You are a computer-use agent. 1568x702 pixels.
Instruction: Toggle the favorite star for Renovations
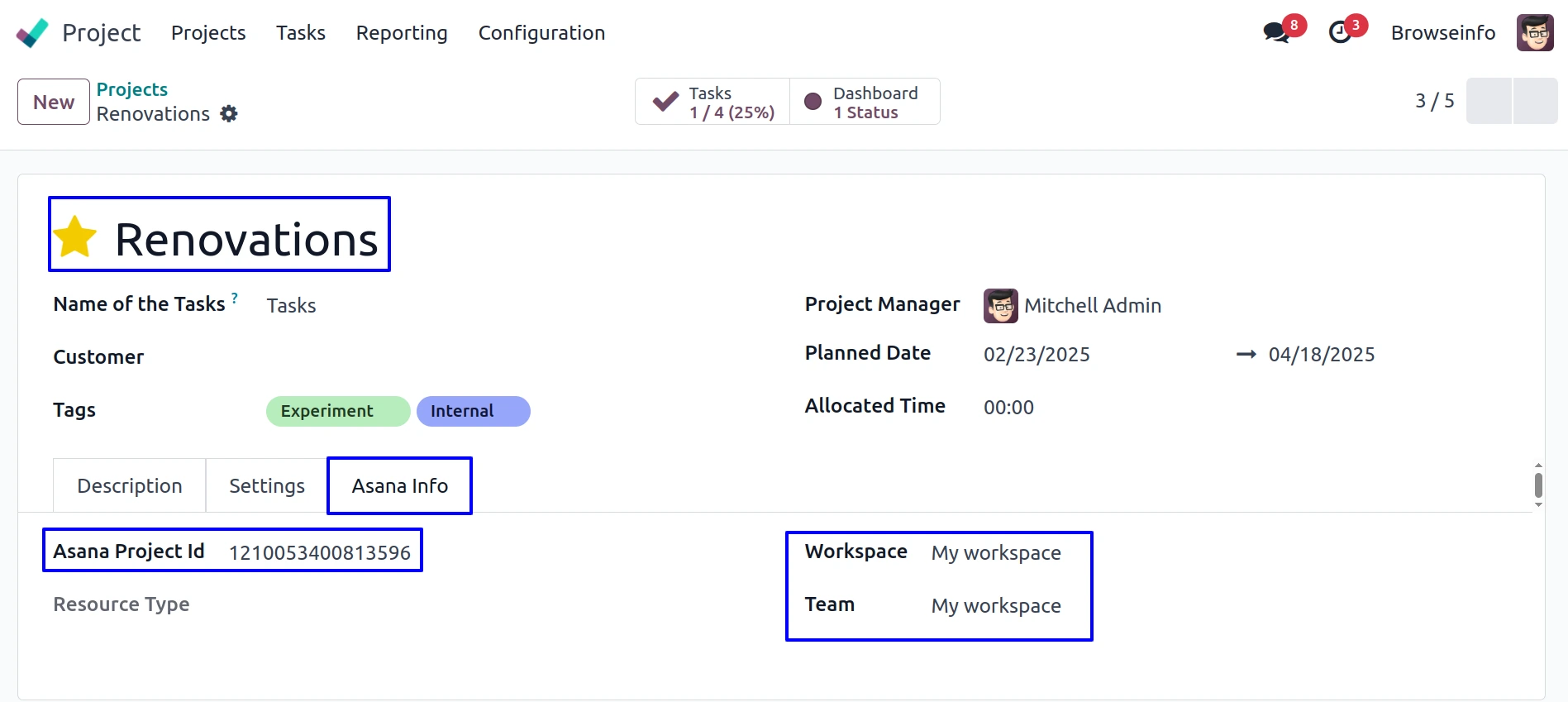click(x=75, y=237)
